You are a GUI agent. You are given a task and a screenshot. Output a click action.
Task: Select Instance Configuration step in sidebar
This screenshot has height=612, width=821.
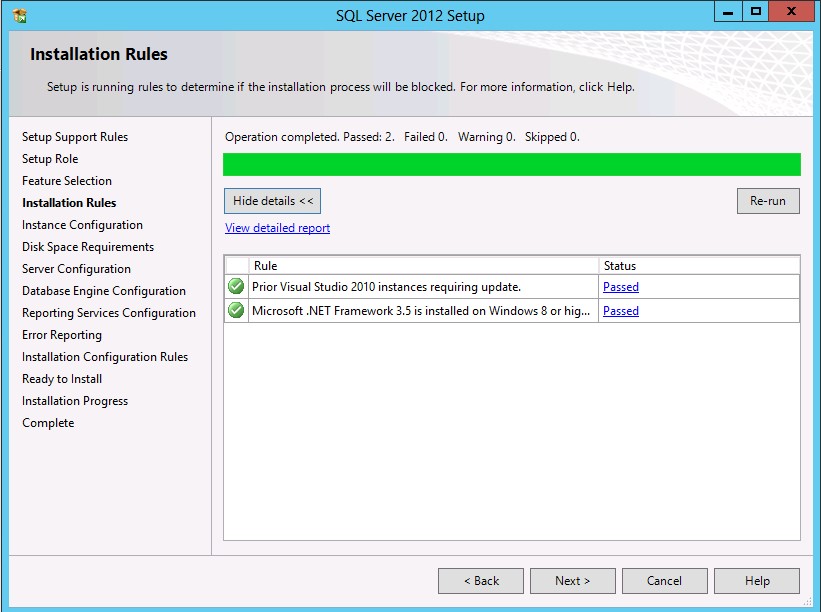pos(82,225)
